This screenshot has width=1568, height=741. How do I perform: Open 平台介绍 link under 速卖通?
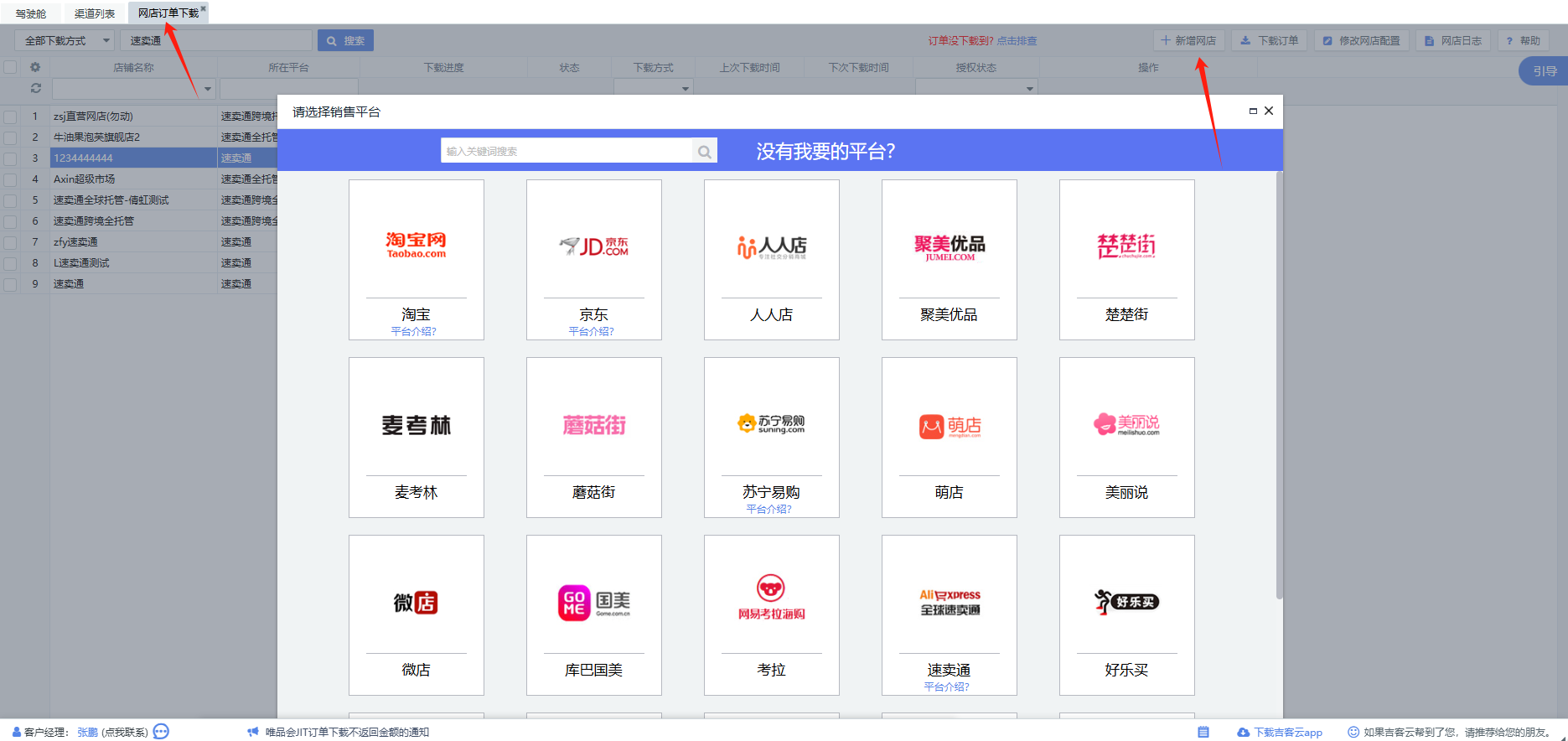947,687
